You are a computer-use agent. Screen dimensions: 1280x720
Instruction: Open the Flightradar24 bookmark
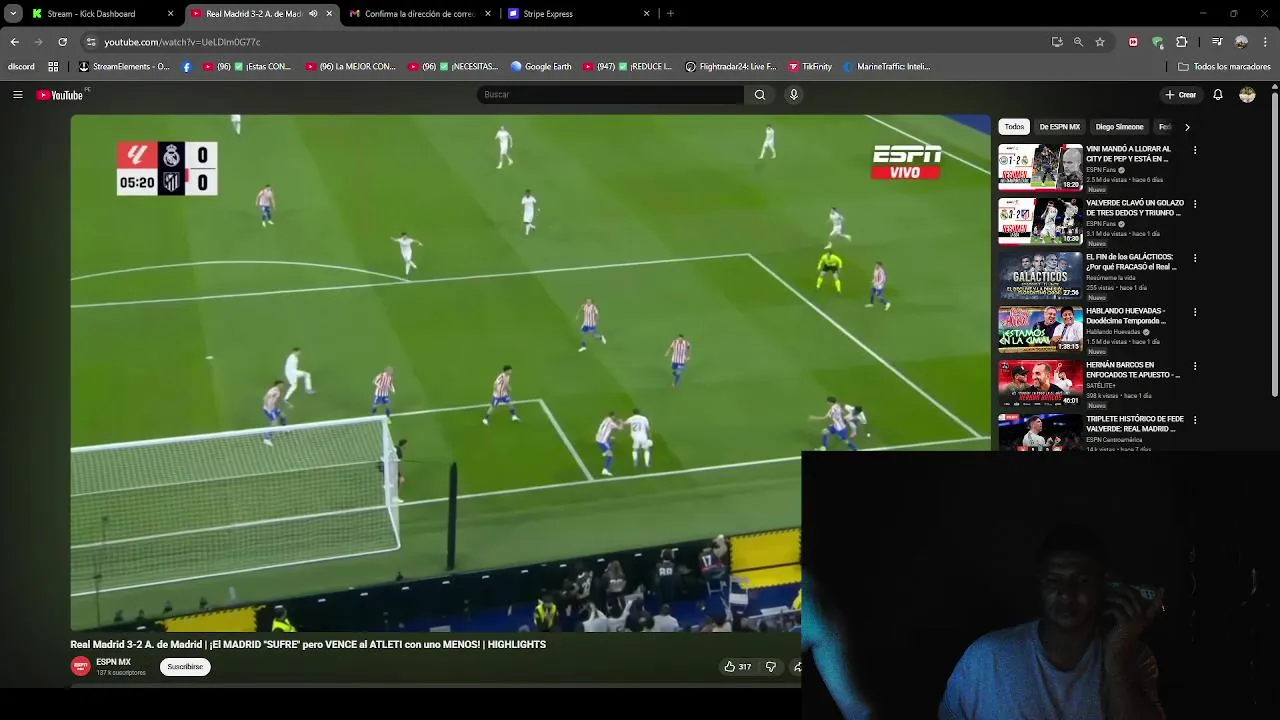click(730, 67)
